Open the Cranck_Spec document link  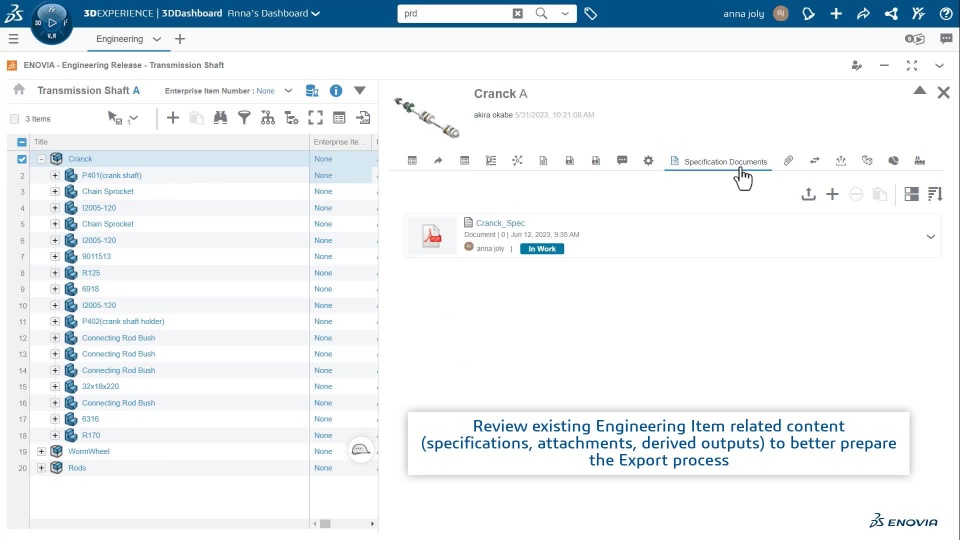pos(500,223)
